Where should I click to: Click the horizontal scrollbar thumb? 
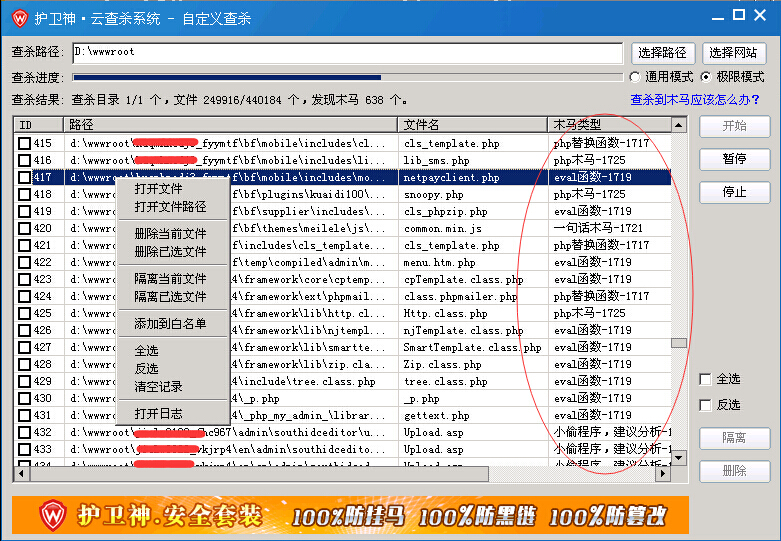(259, 474)
